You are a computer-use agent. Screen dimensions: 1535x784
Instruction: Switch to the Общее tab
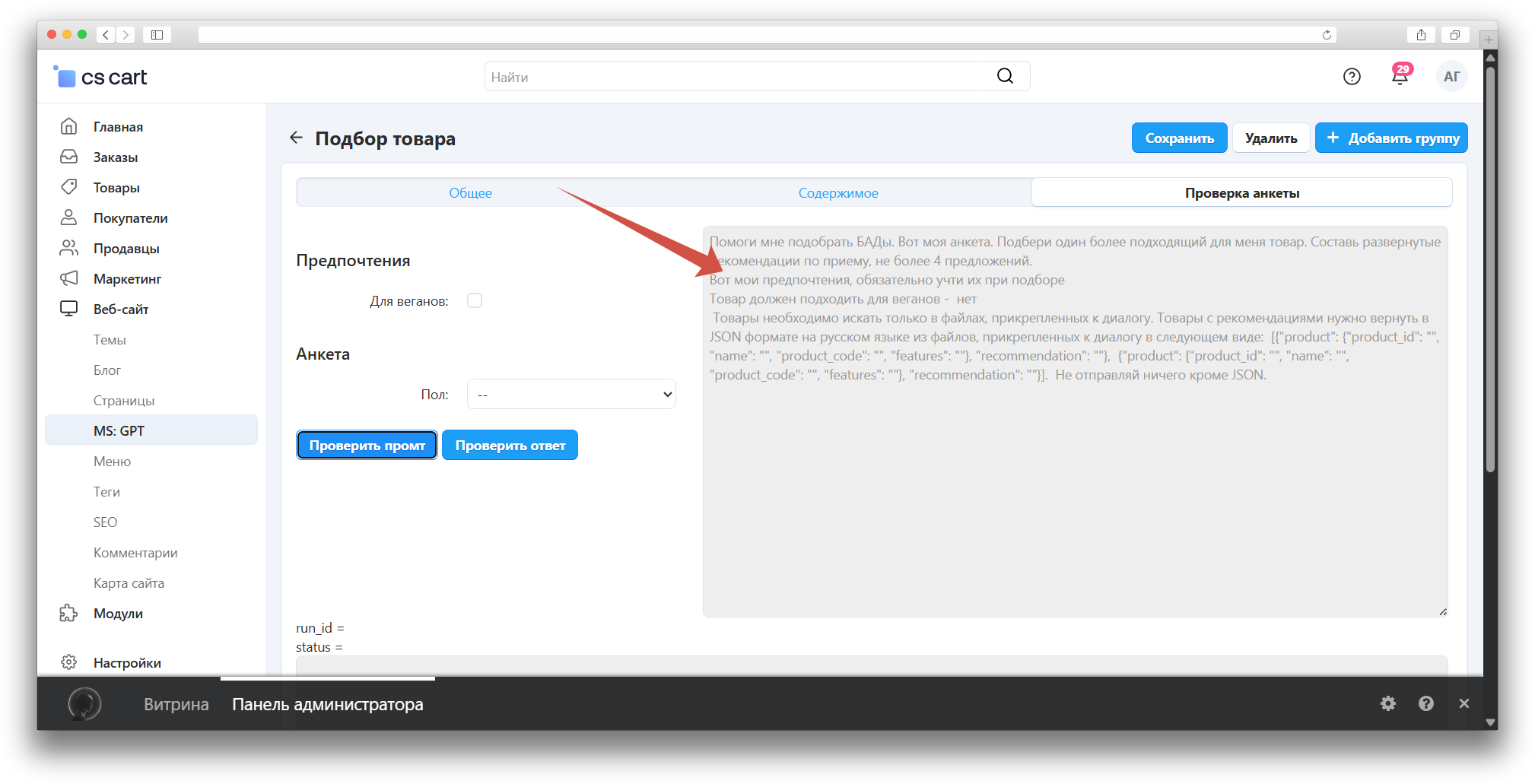tap(470, 193)
